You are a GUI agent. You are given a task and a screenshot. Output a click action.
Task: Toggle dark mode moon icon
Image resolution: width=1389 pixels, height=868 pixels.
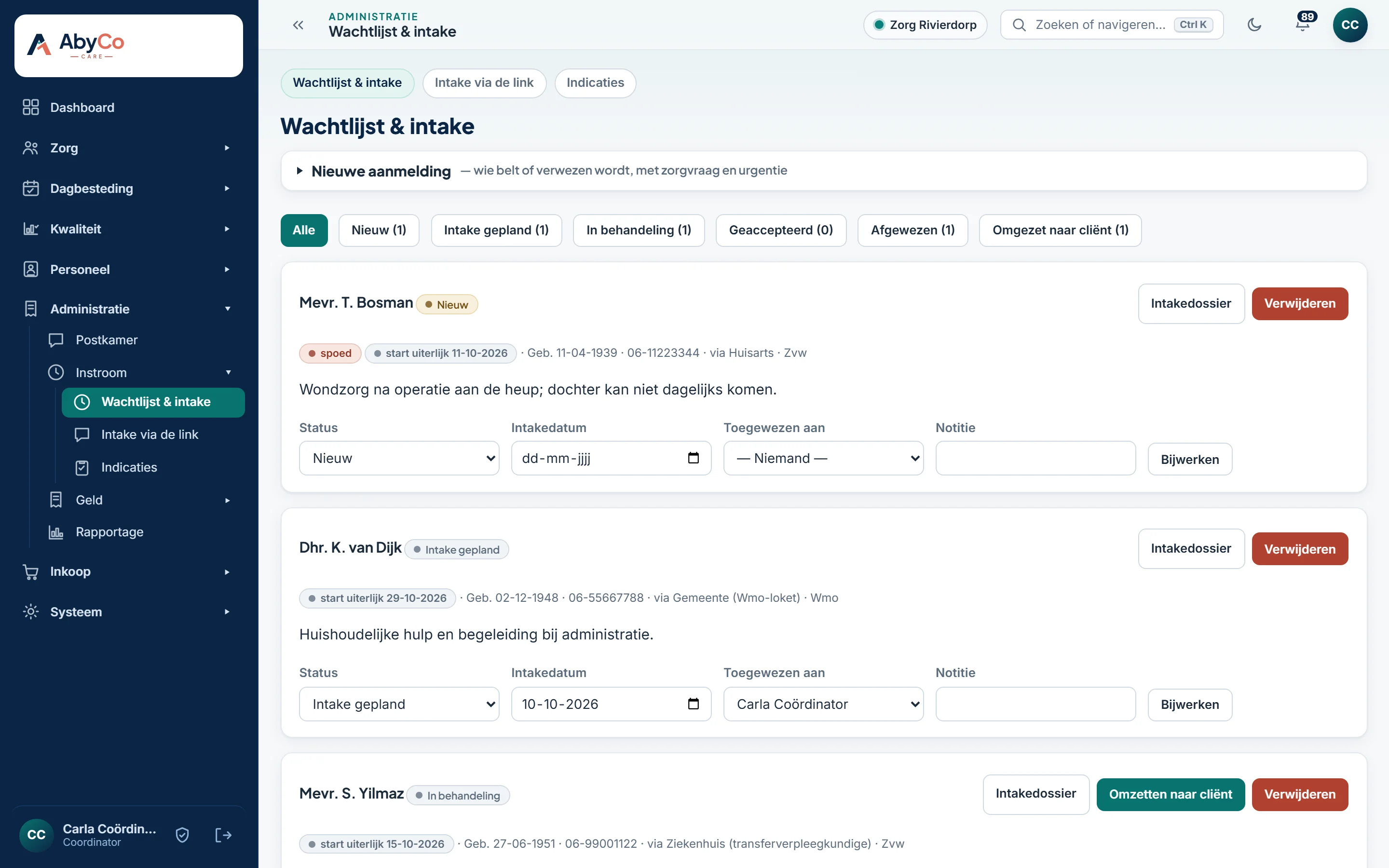tap(1254, 25)
